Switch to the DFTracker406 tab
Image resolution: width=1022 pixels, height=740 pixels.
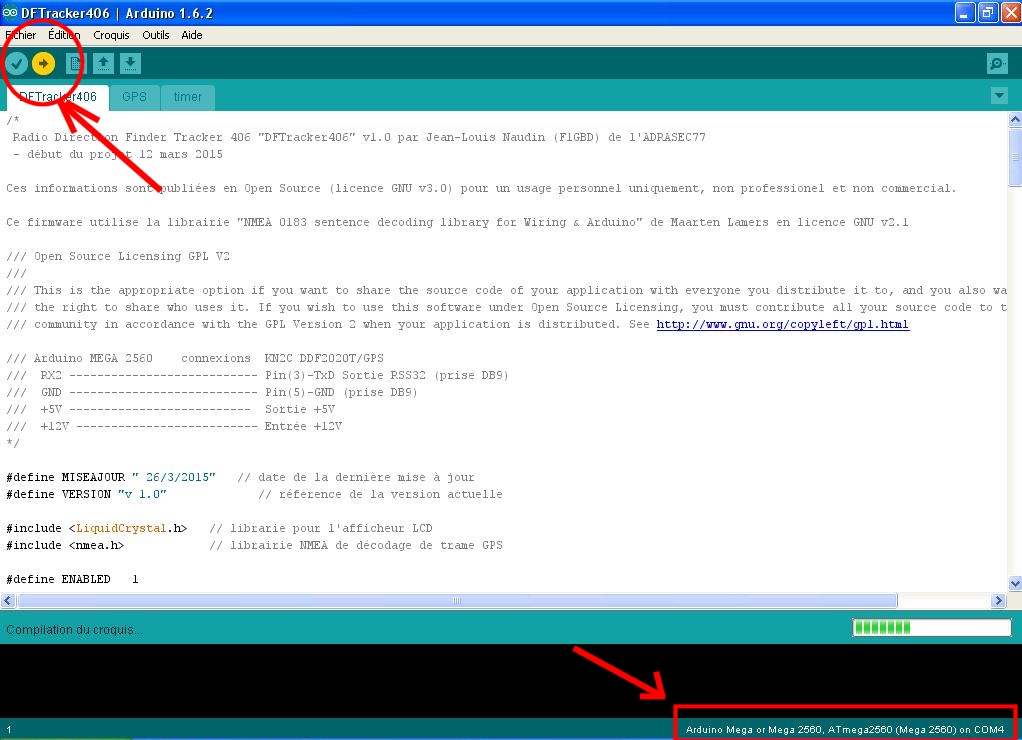(x=57, y=97)
